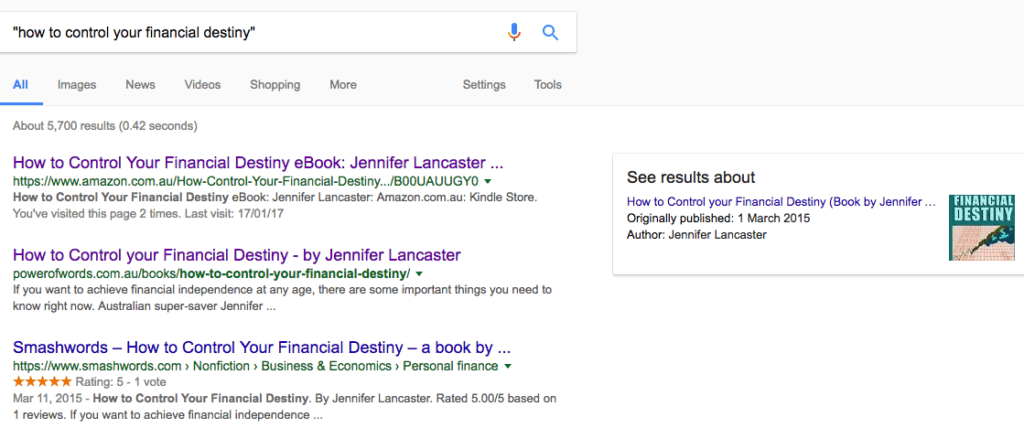Select the All results tab
1024x428 pixels.
click(20, 85)
